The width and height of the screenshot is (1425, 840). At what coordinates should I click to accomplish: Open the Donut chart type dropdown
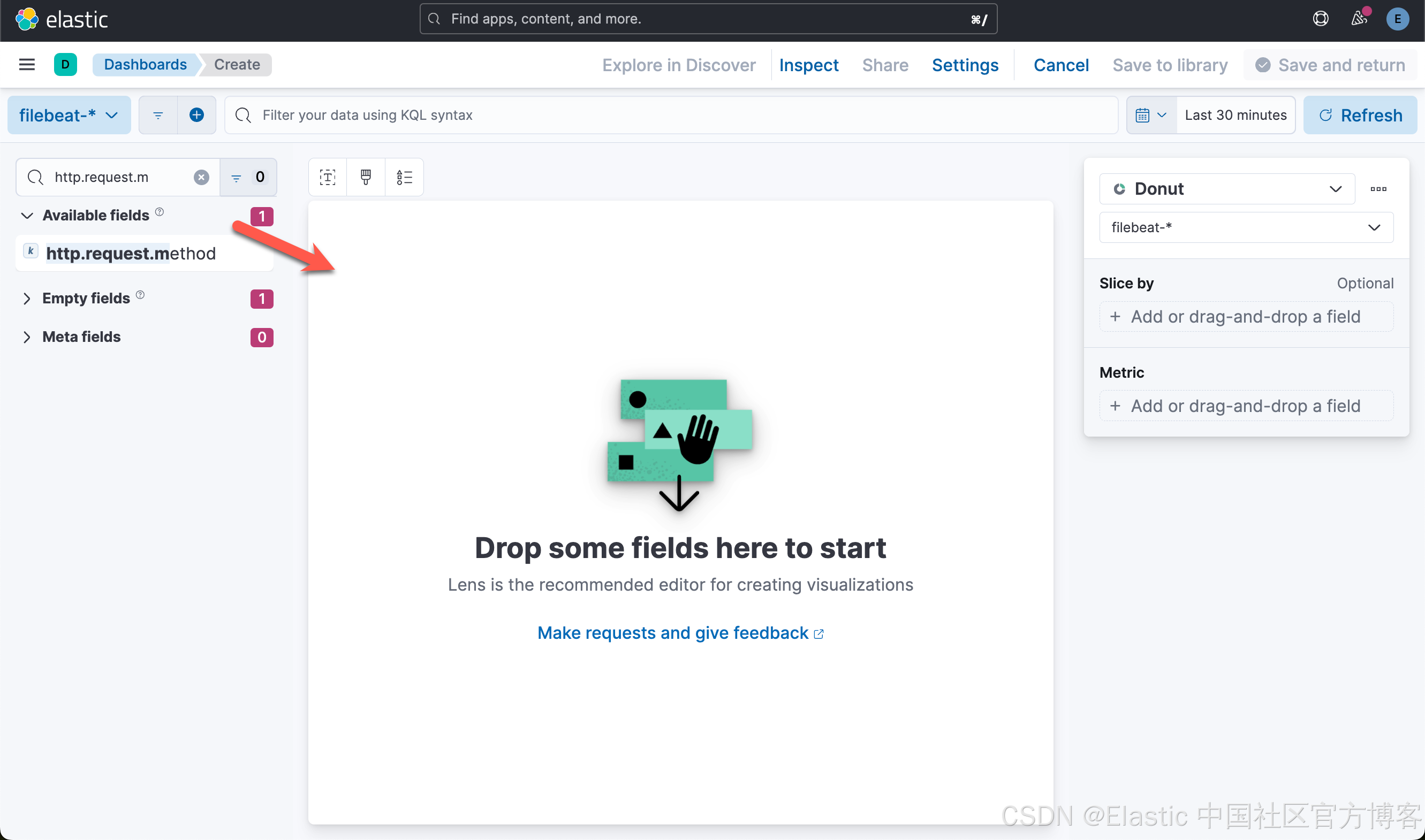tap(1226, 188)
